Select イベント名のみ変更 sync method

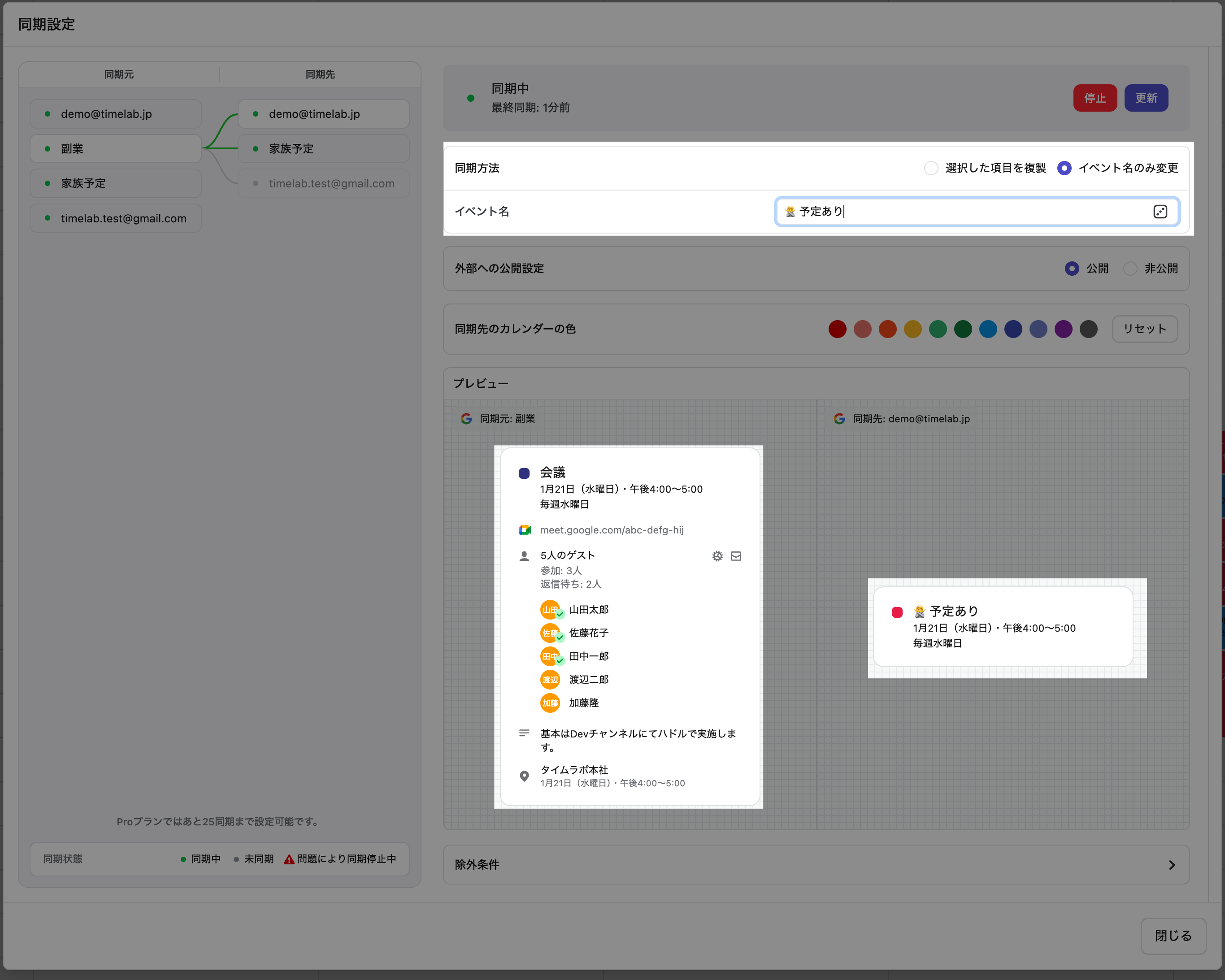pyautogui.click(x=1064, y=168)
